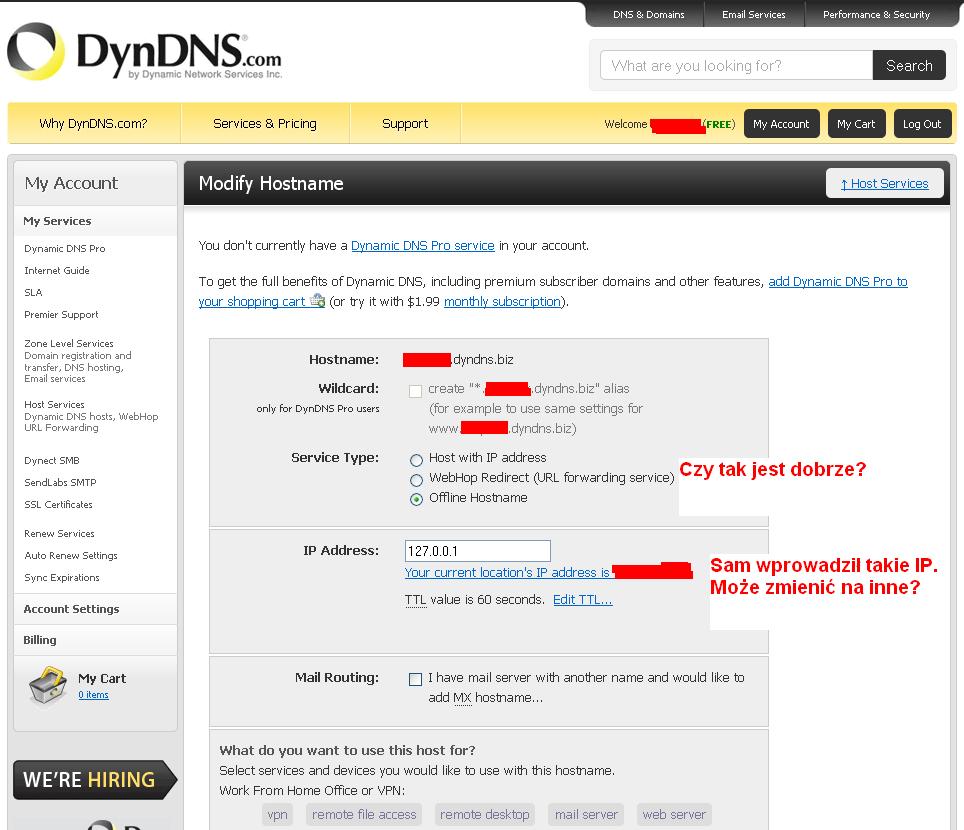Select the web server tag
The image size is (964, 830).
[x=674, y=815]
